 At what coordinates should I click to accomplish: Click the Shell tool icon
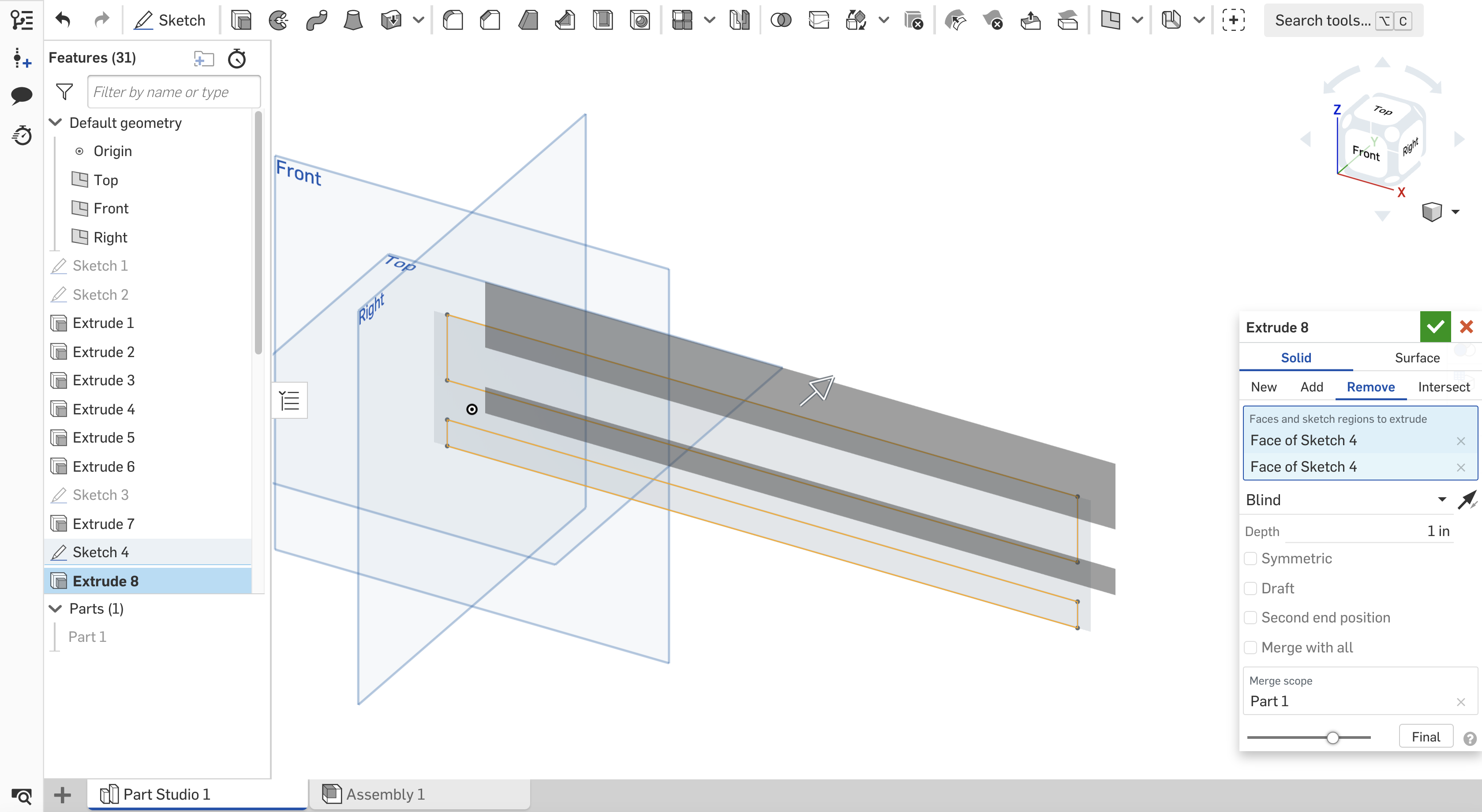601,19
